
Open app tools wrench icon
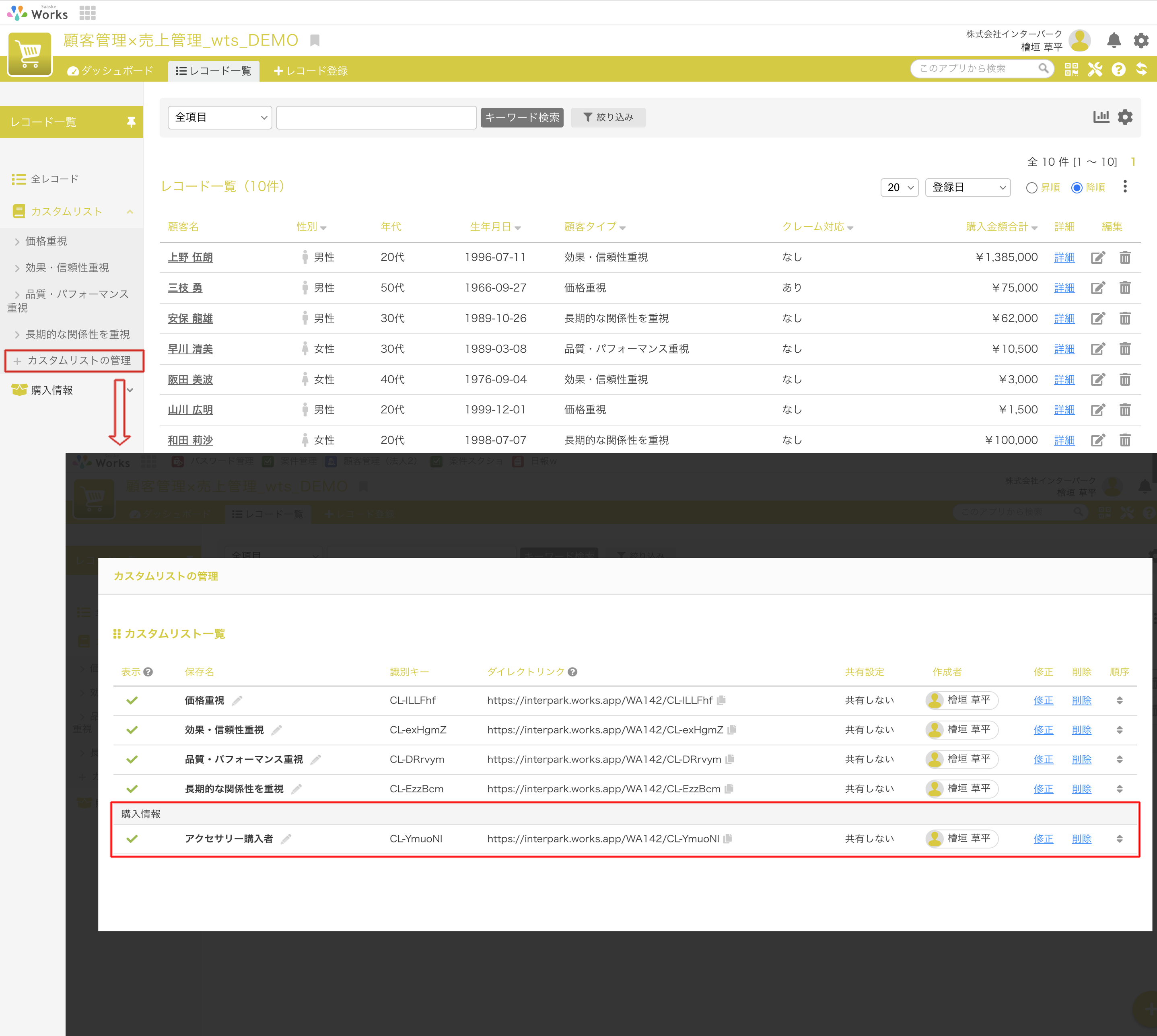(x=1095, y=70)
